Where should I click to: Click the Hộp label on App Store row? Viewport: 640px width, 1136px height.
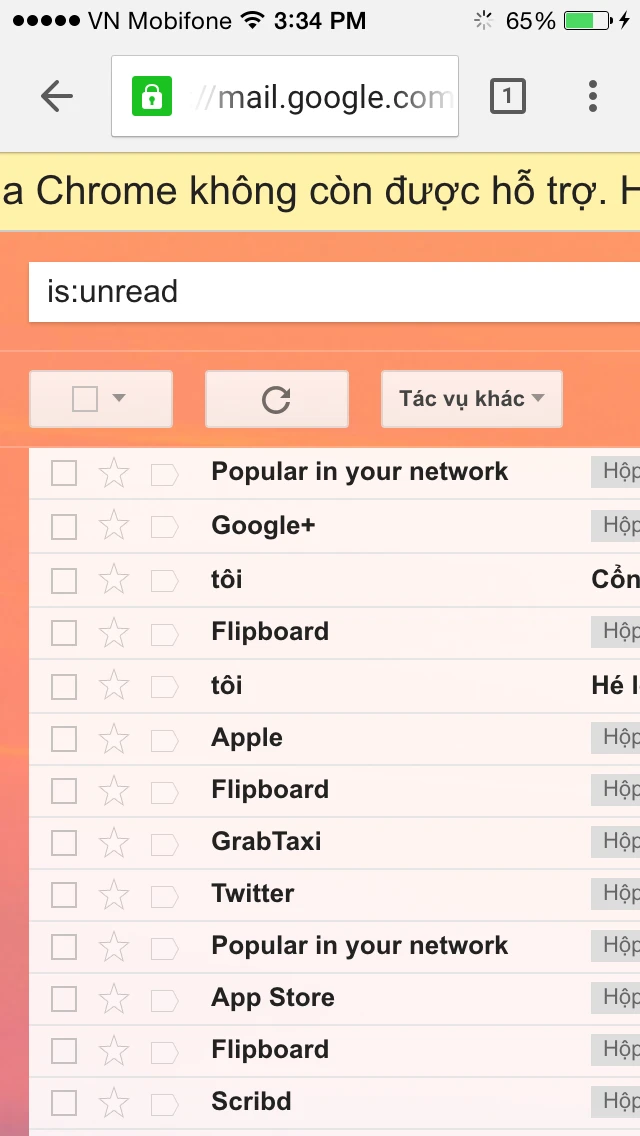click(615, 998)
